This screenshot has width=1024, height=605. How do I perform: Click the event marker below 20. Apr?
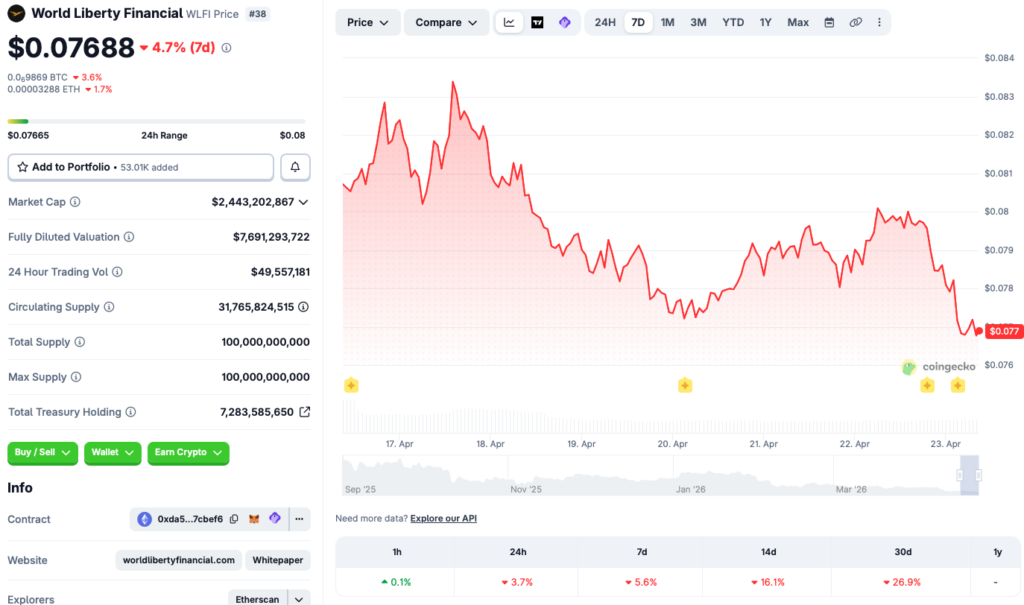click(685, 385)
